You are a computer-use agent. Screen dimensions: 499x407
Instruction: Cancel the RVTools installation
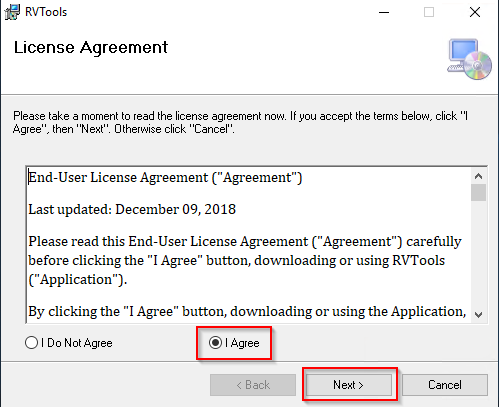445,385
